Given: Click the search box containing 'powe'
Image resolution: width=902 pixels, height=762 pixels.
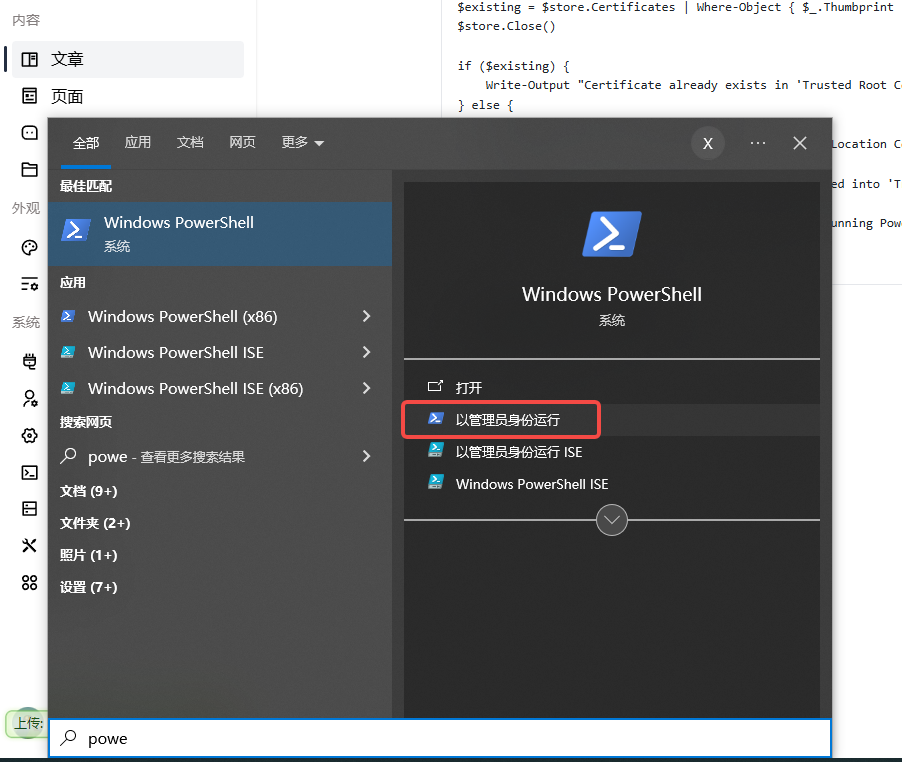Looking at the screenshot, I should (440, 738).
